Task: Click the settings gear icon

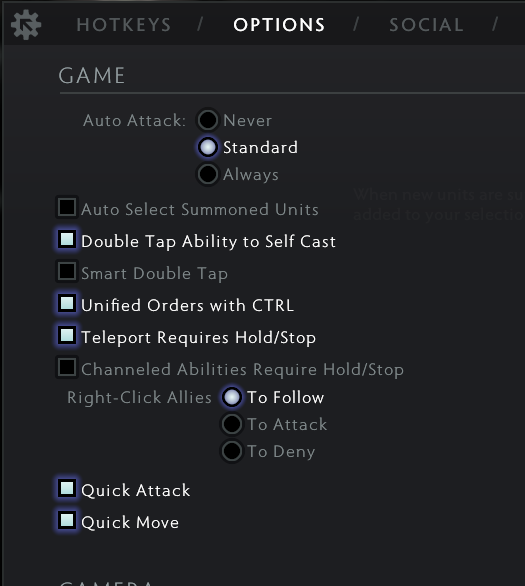Action: tap(26, 25)
